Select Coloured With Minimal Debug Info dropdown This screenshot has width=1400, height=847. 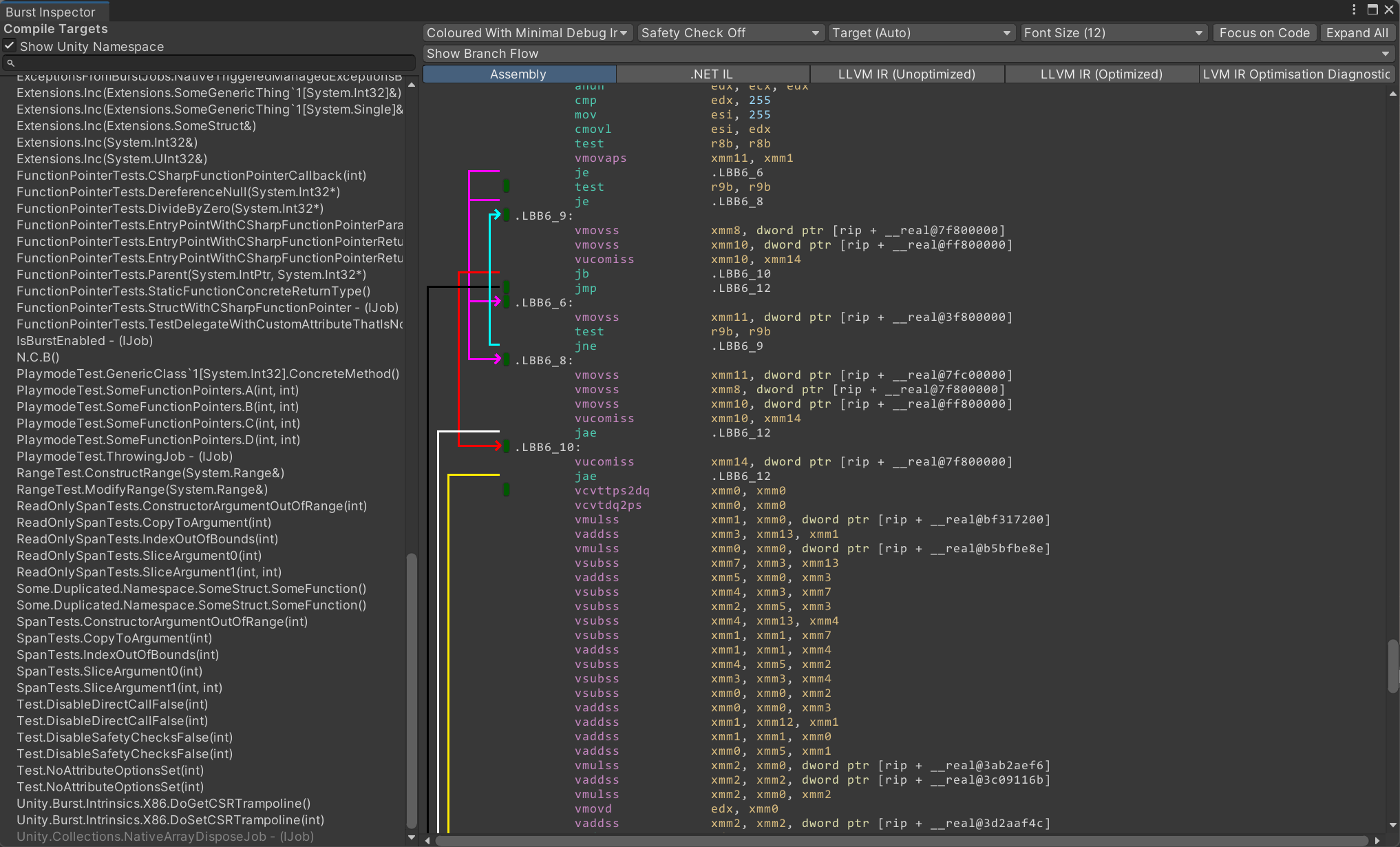point(528,33)
